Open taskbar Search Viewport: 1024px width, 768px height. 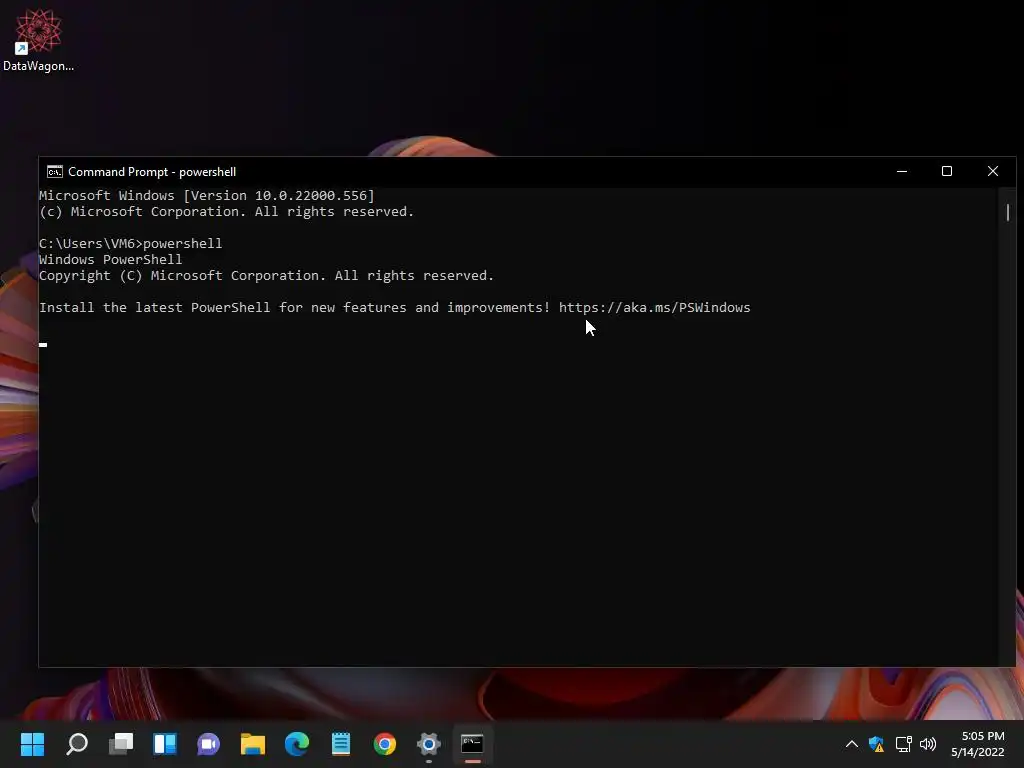(77, 744)
